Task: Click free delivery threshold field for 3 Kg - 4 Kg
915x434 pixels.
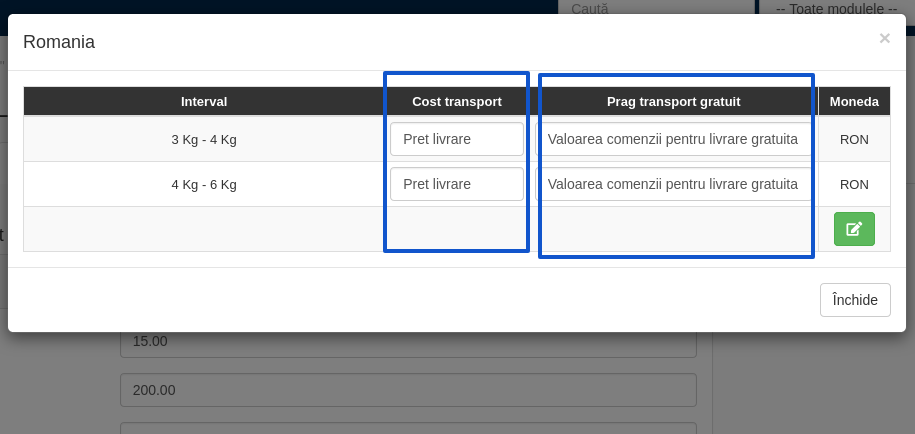Action: pos(673,139)
